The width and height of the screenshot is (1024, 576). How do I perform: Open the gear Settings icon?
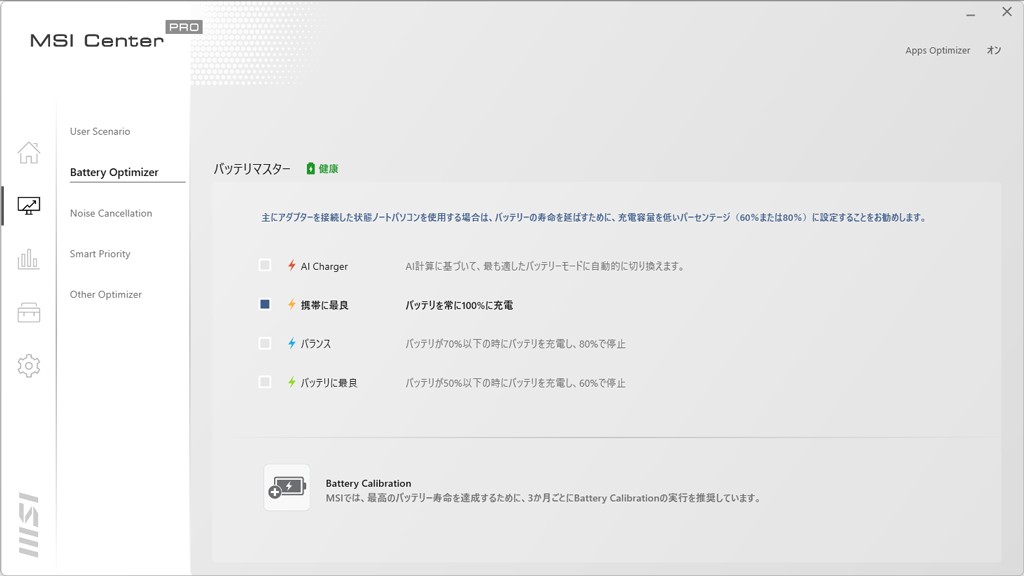[x=29, y=366]
